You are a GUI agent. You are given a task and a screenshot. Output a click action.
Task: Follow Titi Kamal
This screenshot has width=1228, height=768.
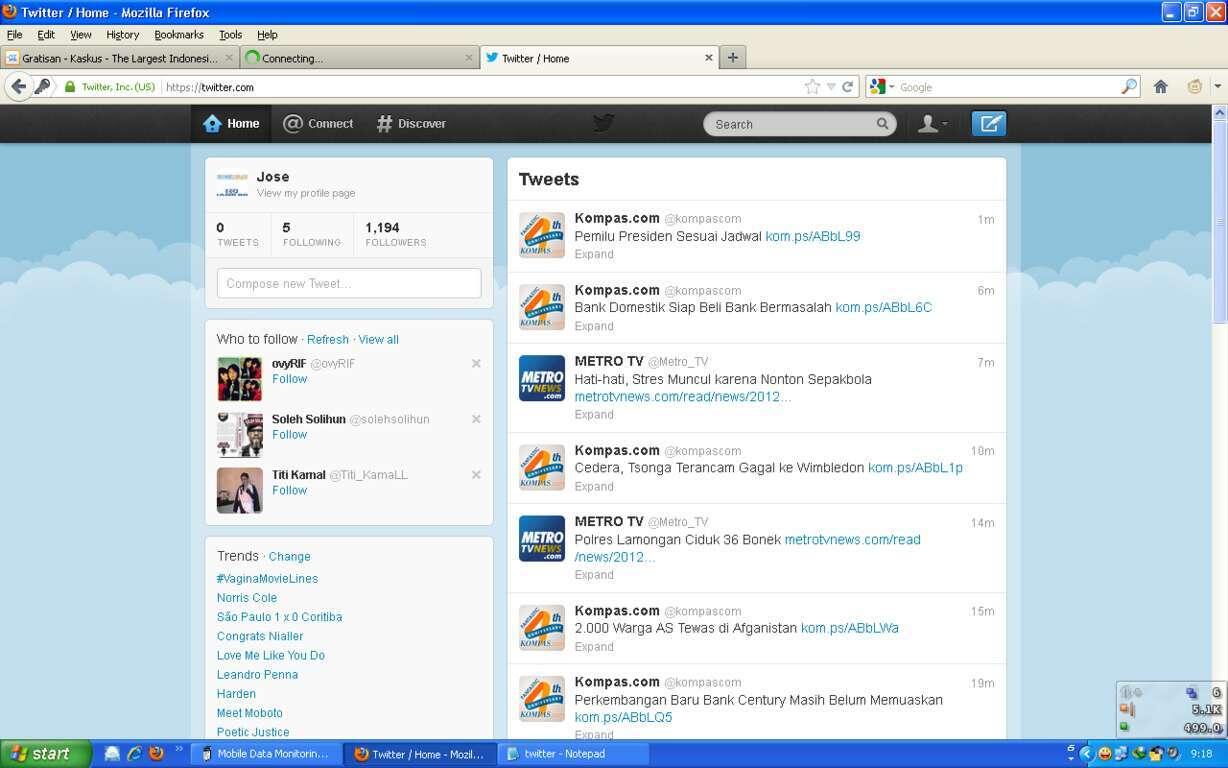(289, 491)
